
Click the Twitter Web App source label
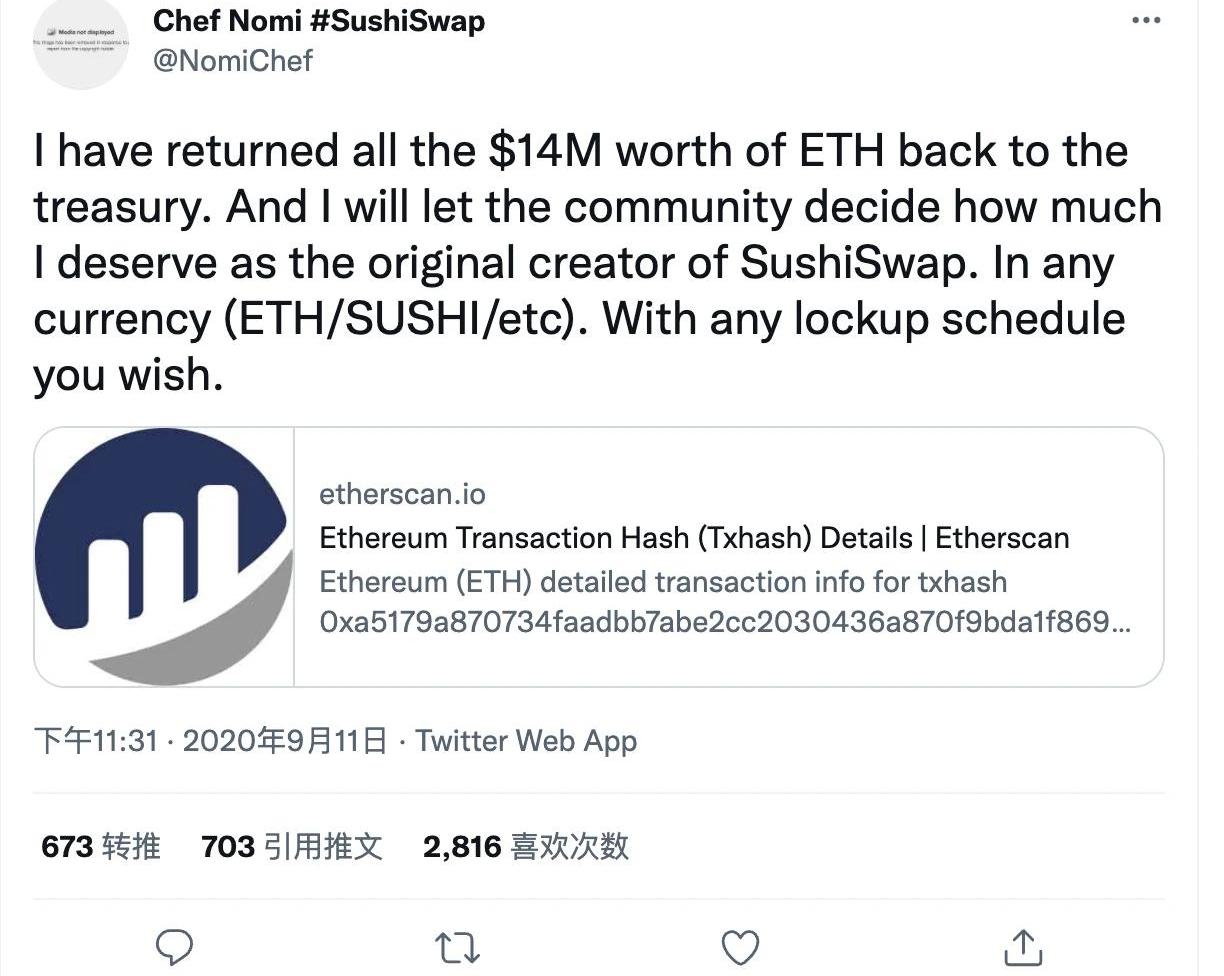(526, 741)
